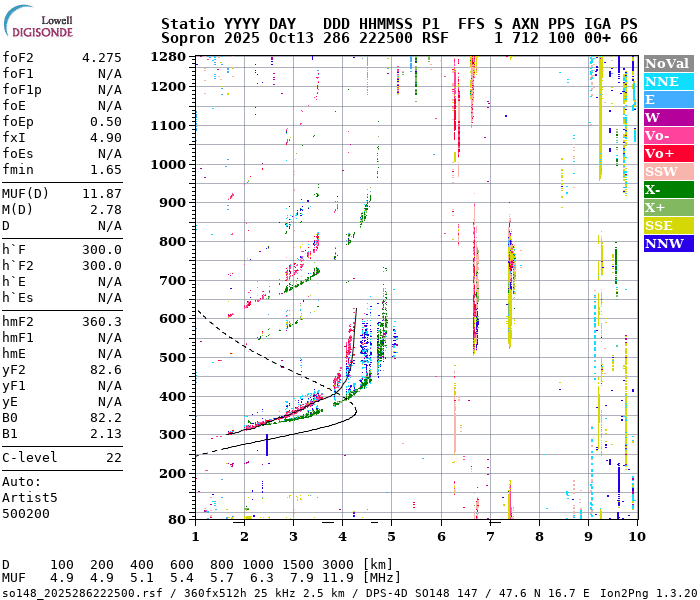Select the NoVal gray legend swatch

point(667,63)
